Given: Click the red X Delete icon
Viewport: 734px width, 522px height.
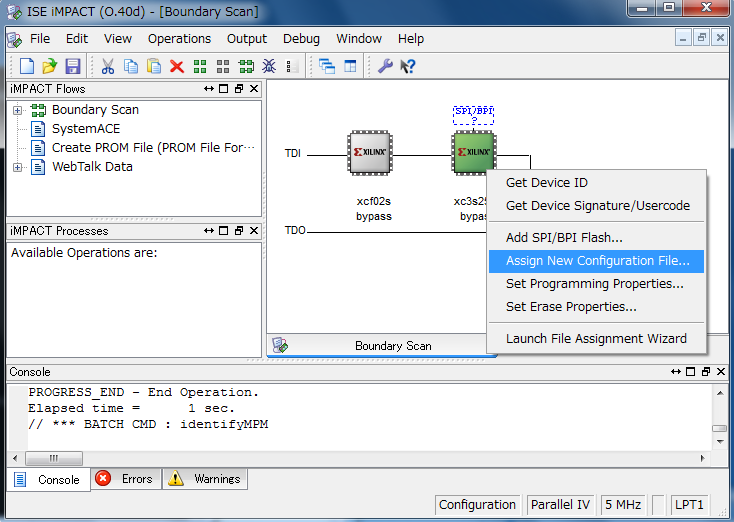Looking at the screenshot, I should click(x=176, y=66).
